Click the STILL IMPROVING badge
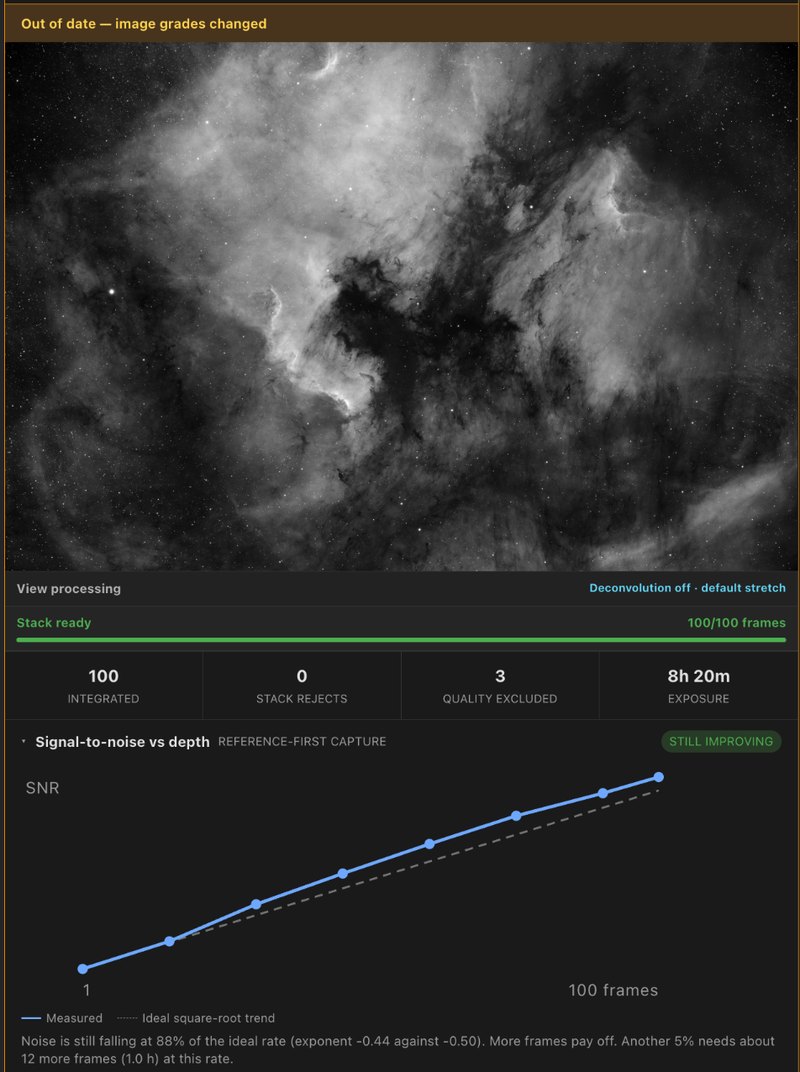 [x=721, y=741]
